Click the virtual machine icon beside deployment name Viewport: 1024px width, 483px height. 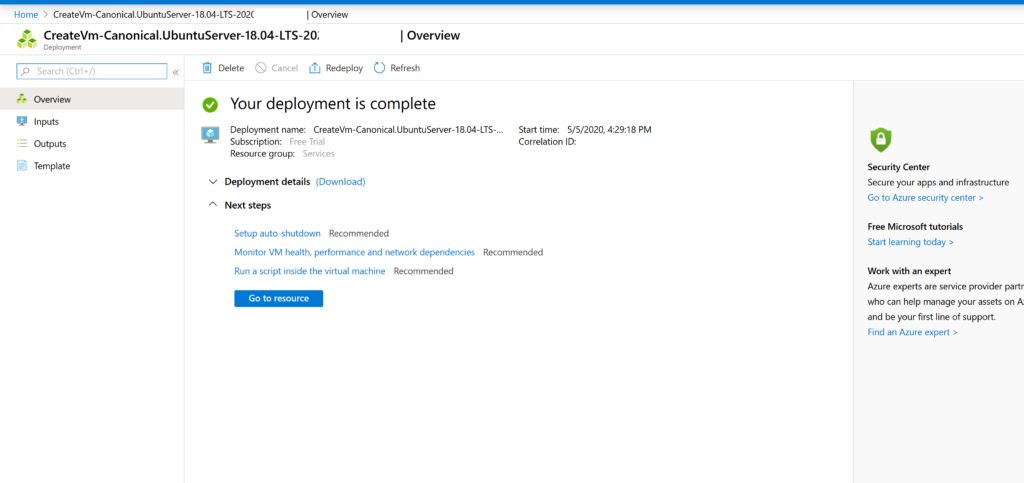pos(211,134)
